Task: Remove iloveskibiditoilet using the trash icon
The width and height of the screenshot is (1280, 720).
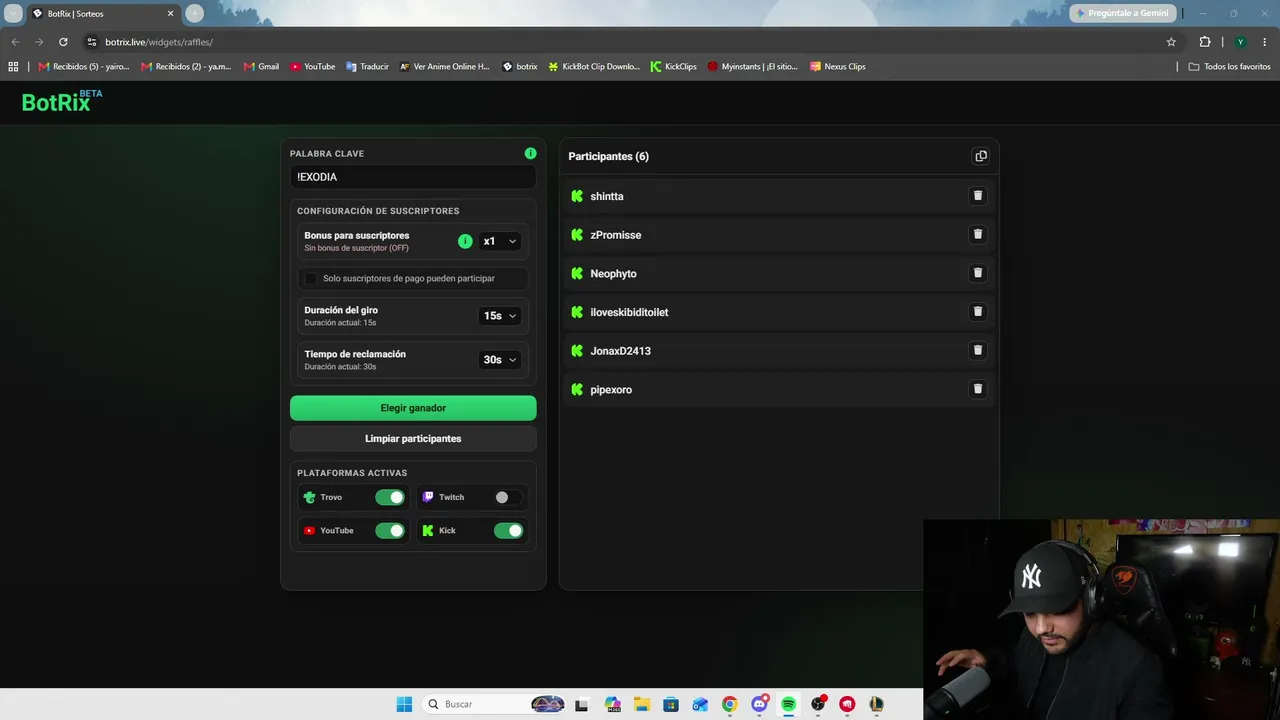Action: tap(978, 312)
